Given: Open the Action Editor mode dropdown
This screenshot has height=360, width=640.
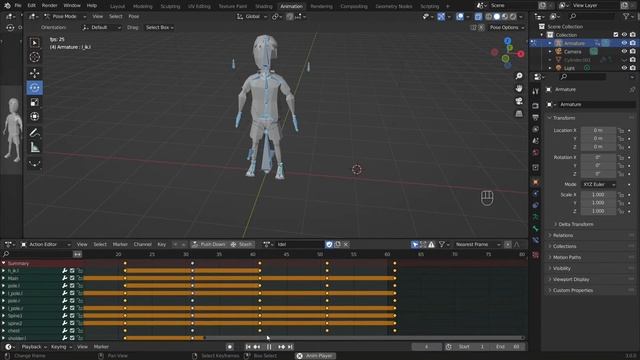Looking at the screenshot, I should 46,244.
